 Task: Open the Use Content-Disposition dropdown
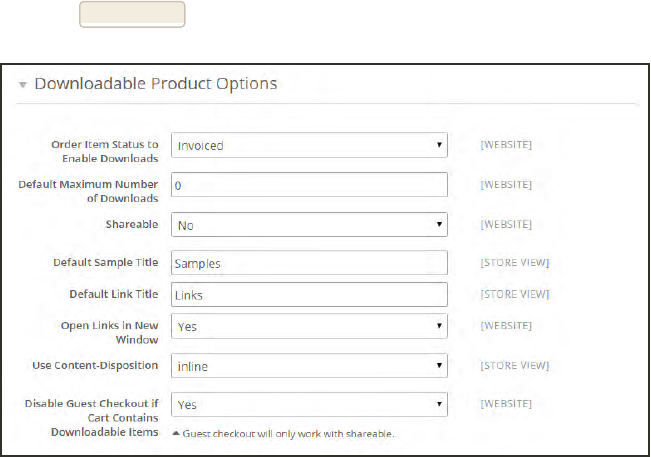308,366
